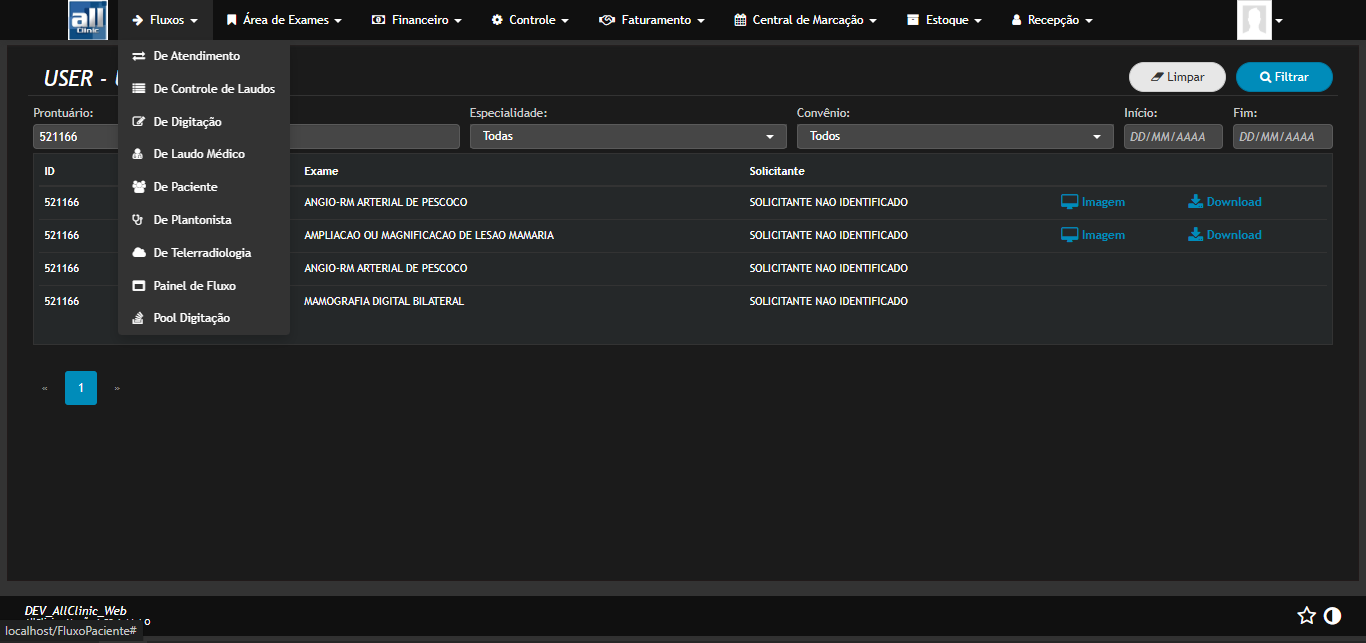Click the Limpar button
1366x643 pixels.
click(x=1177, y=77)
